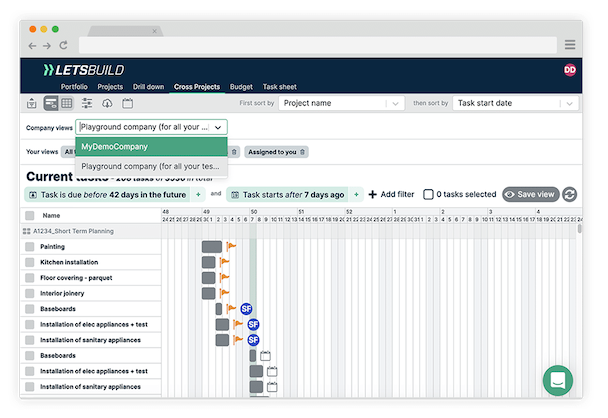Viewport: 608px width, 418px height.
Task: Open the filter sliders settings icon
Action: point(87,103)
